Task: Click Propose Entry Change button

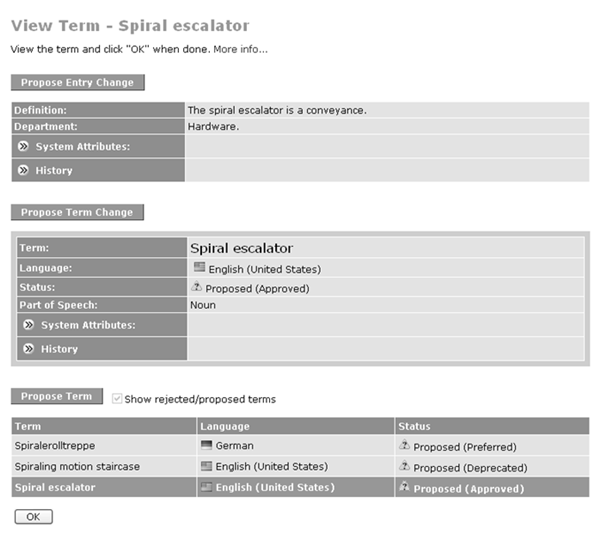Action: [78, 82]
